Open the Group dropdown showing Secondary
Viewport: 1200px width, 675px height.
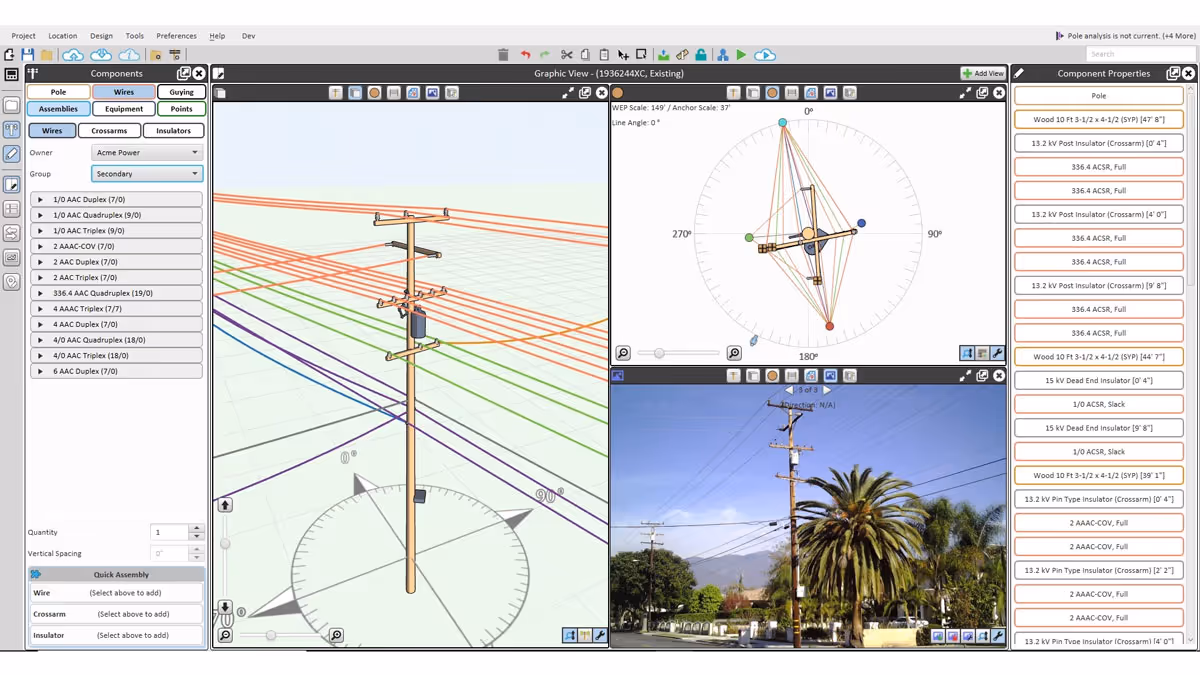click(147, 174)
